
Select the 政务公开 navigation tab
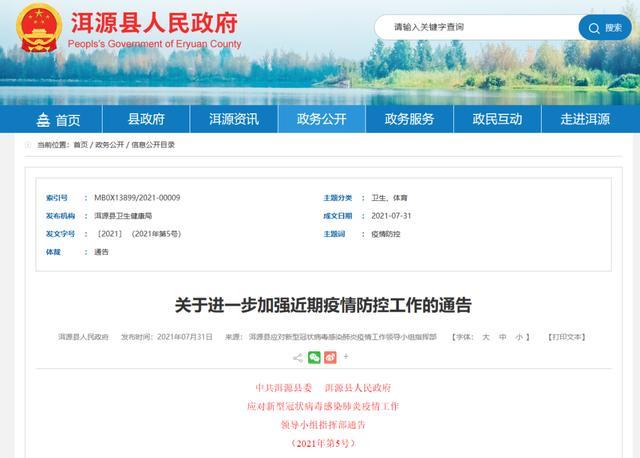pyautogui.click(x=321, y=119)
